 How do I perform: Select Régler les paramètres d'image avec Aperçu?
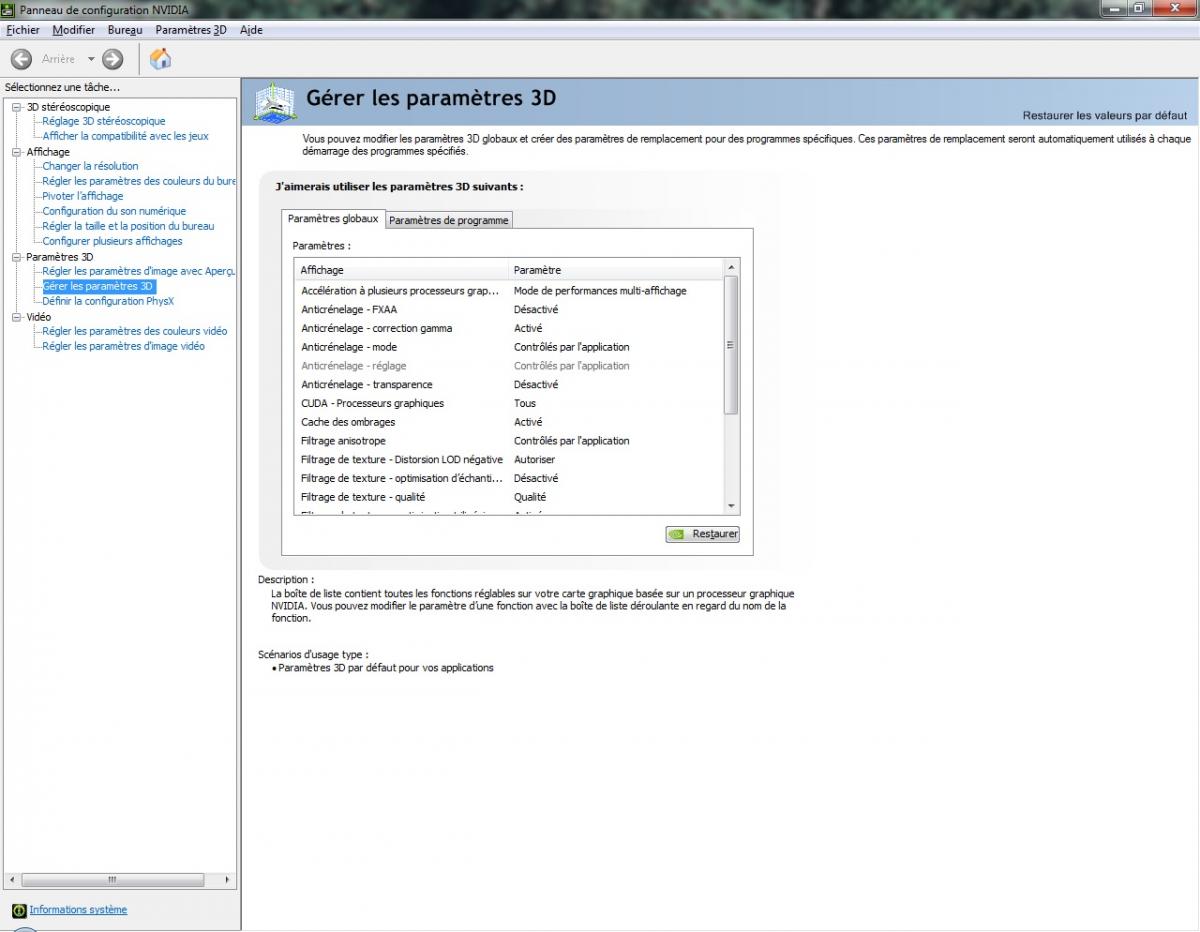[139, 271]
